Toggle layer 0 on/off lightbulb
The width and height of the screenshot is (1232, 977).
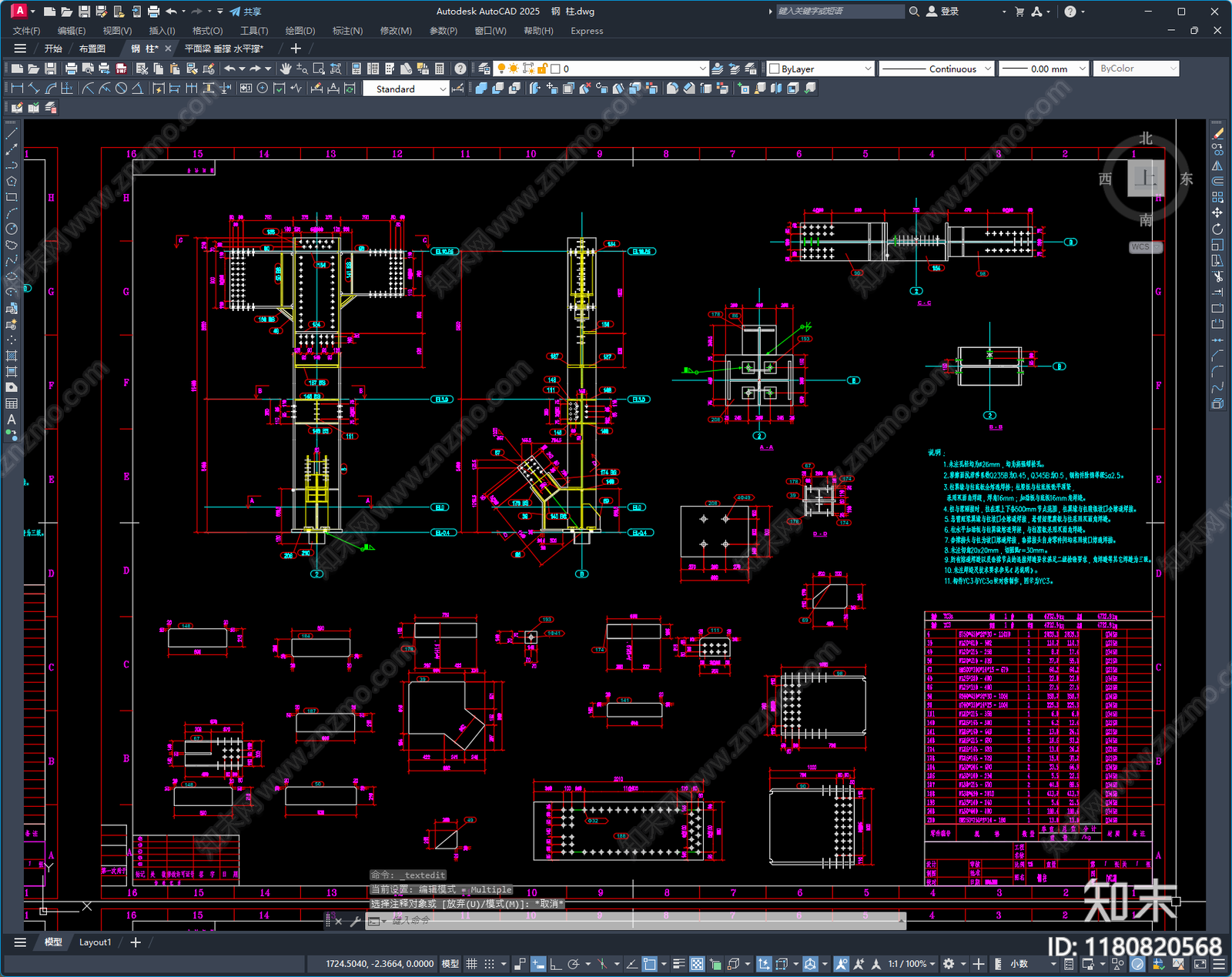502,69
